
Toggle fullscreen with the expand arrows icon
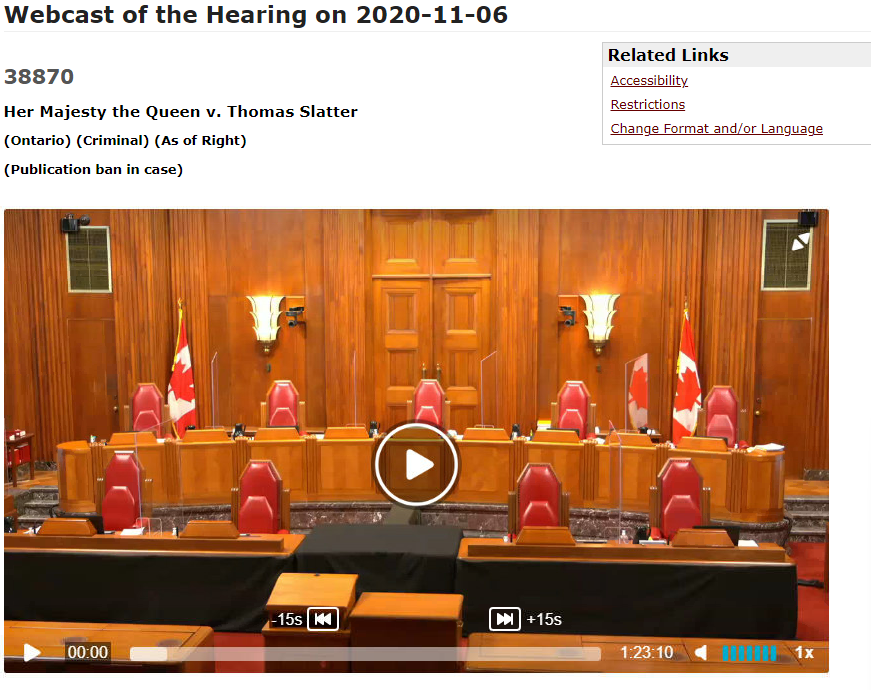(801, 241)
